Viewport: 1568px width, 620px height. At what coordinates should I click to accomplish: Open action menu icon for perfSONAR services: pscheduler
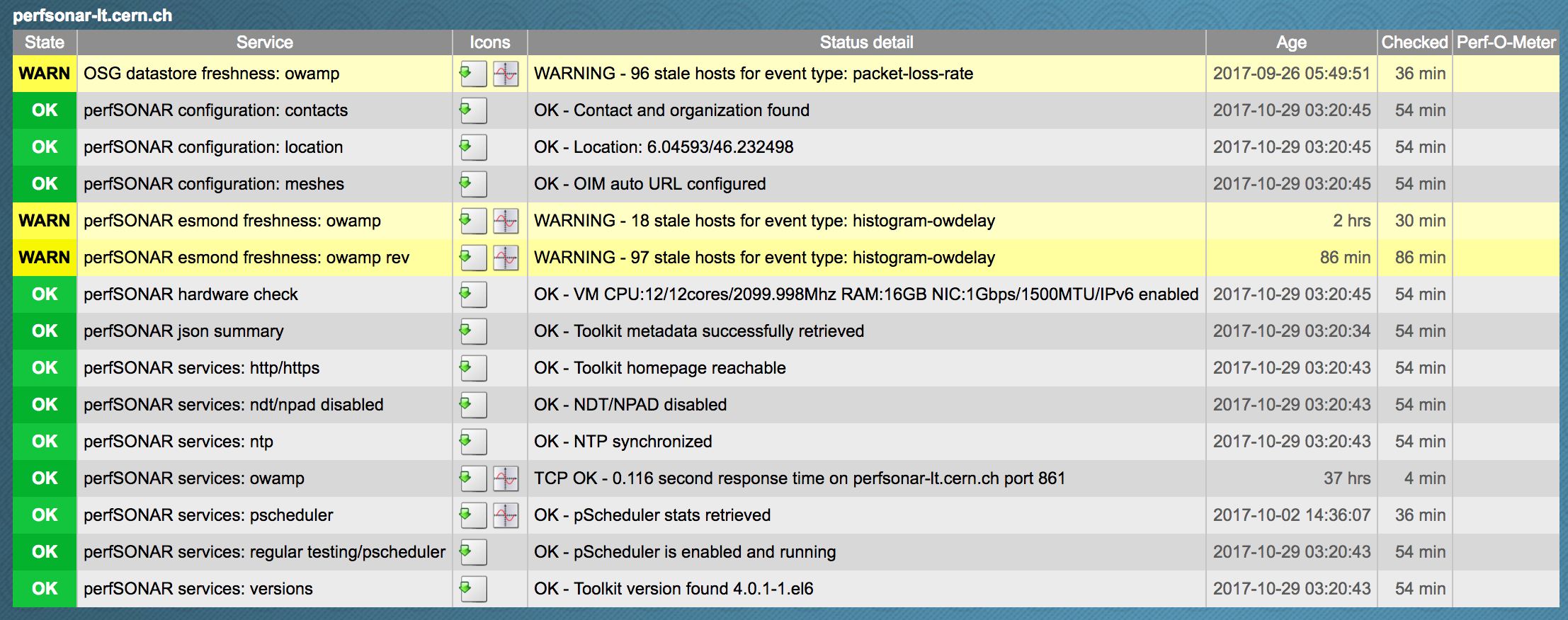point(473,515)
